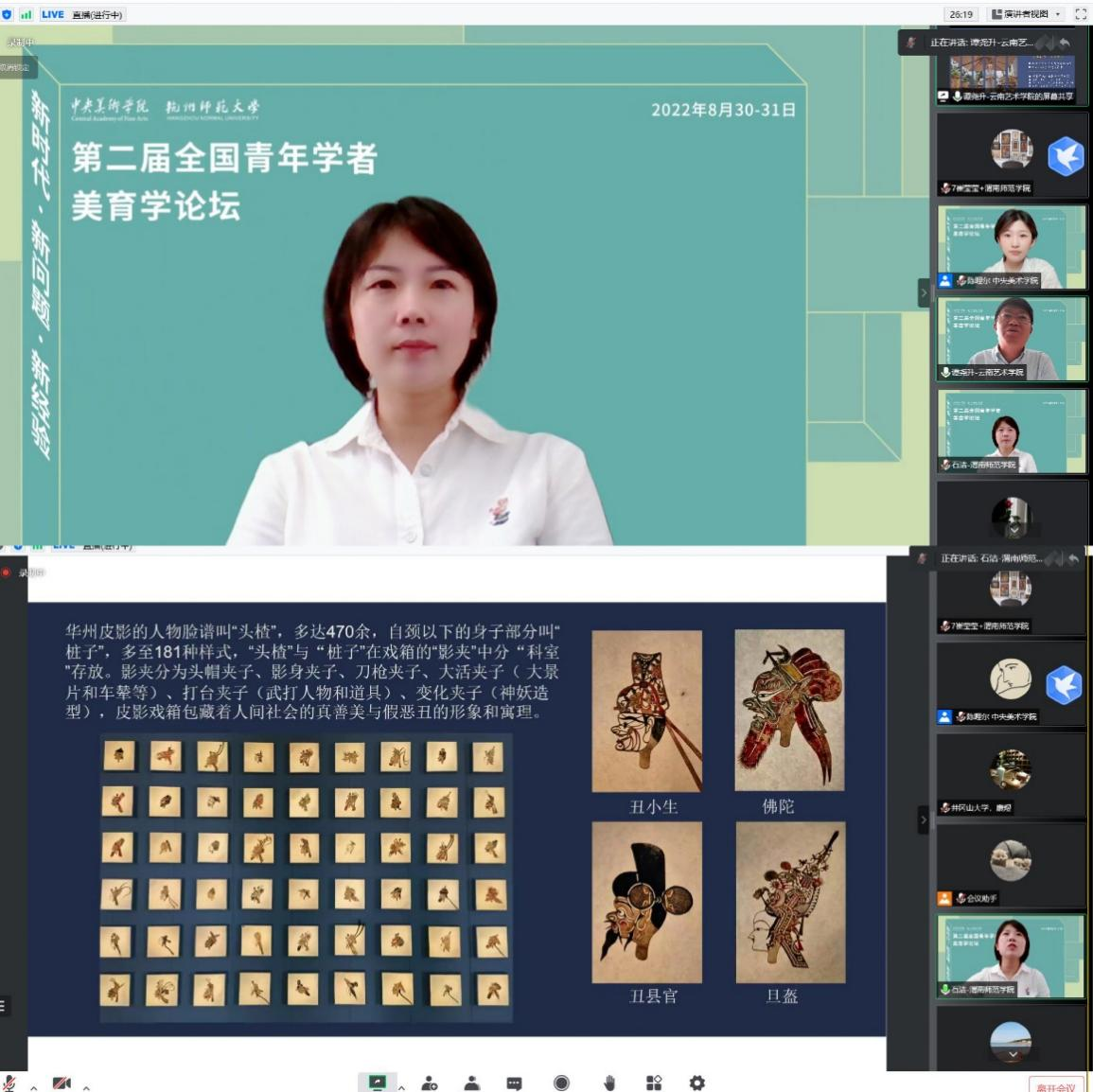Open the 演讲者视图 view dropdown
The image size is (1093, 1092).
[1026, 14]
